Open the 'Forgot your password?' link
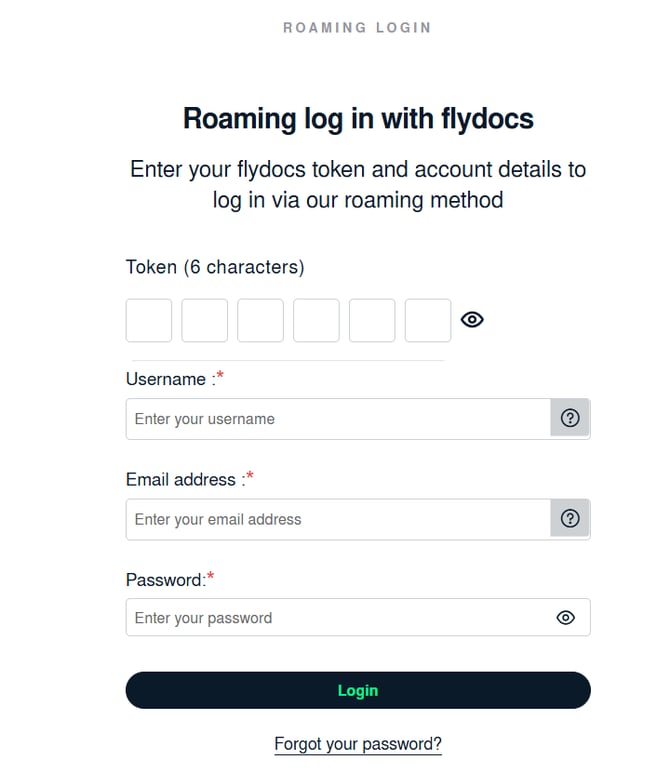 358,743
